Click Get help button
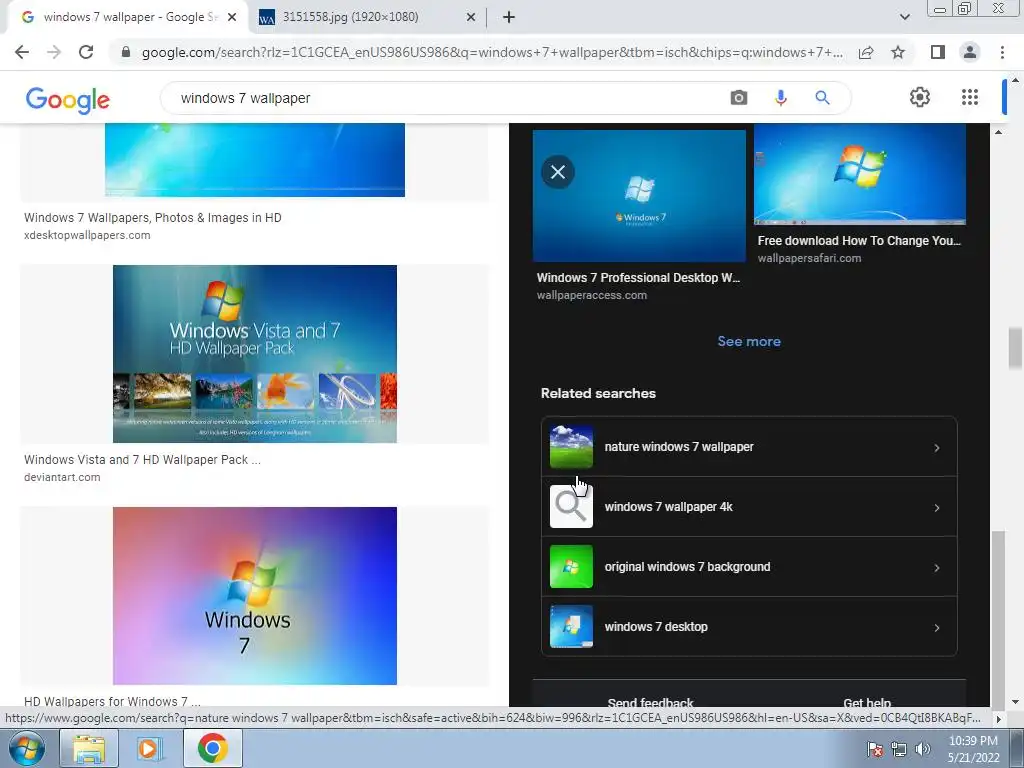The image size is (1024, 768). click(867, 703)
